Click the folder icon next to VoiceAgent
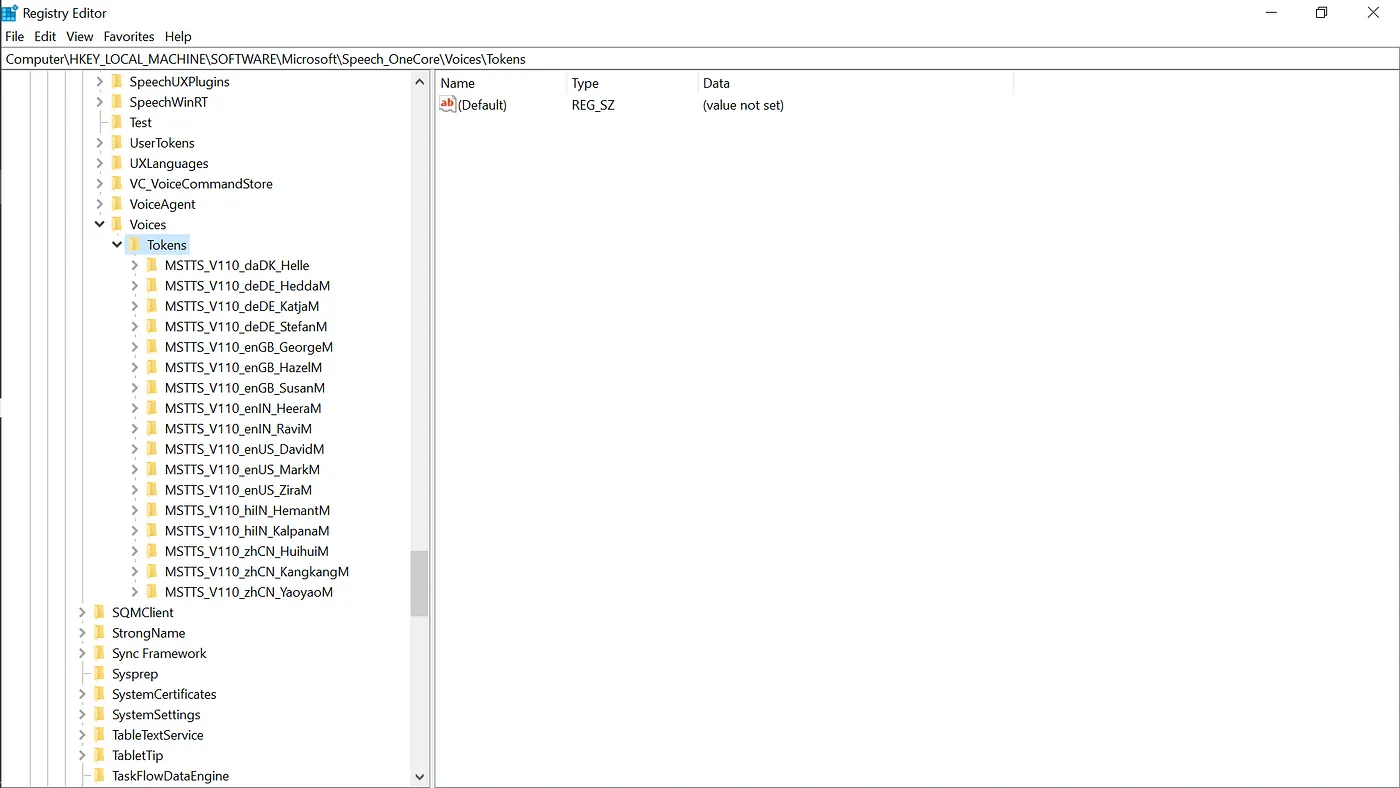The width and height of the screenshot is (1400, 788). pyautogui.click(x=117, y=204)
